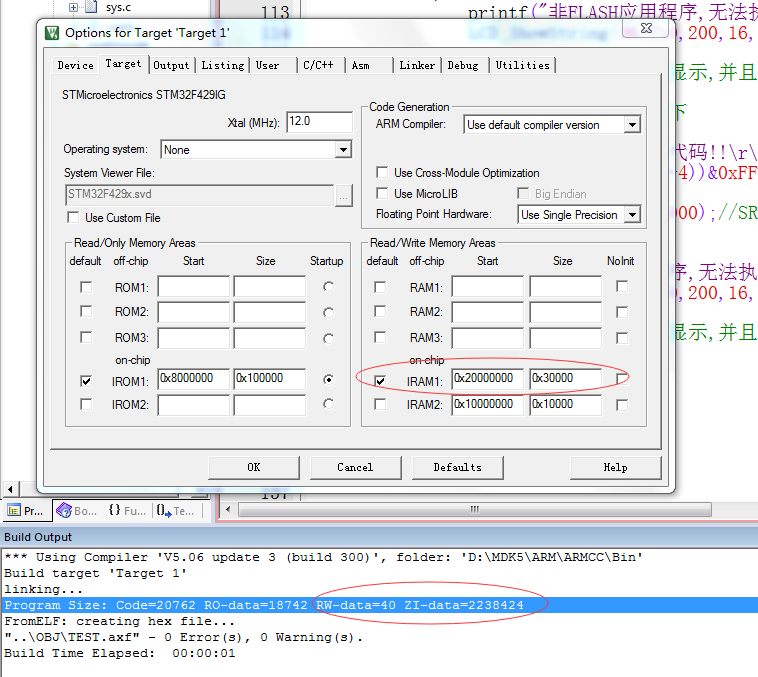Select the ROM2 Startup radio button
The image size is (758, 677).
click(x=328, y=312)
